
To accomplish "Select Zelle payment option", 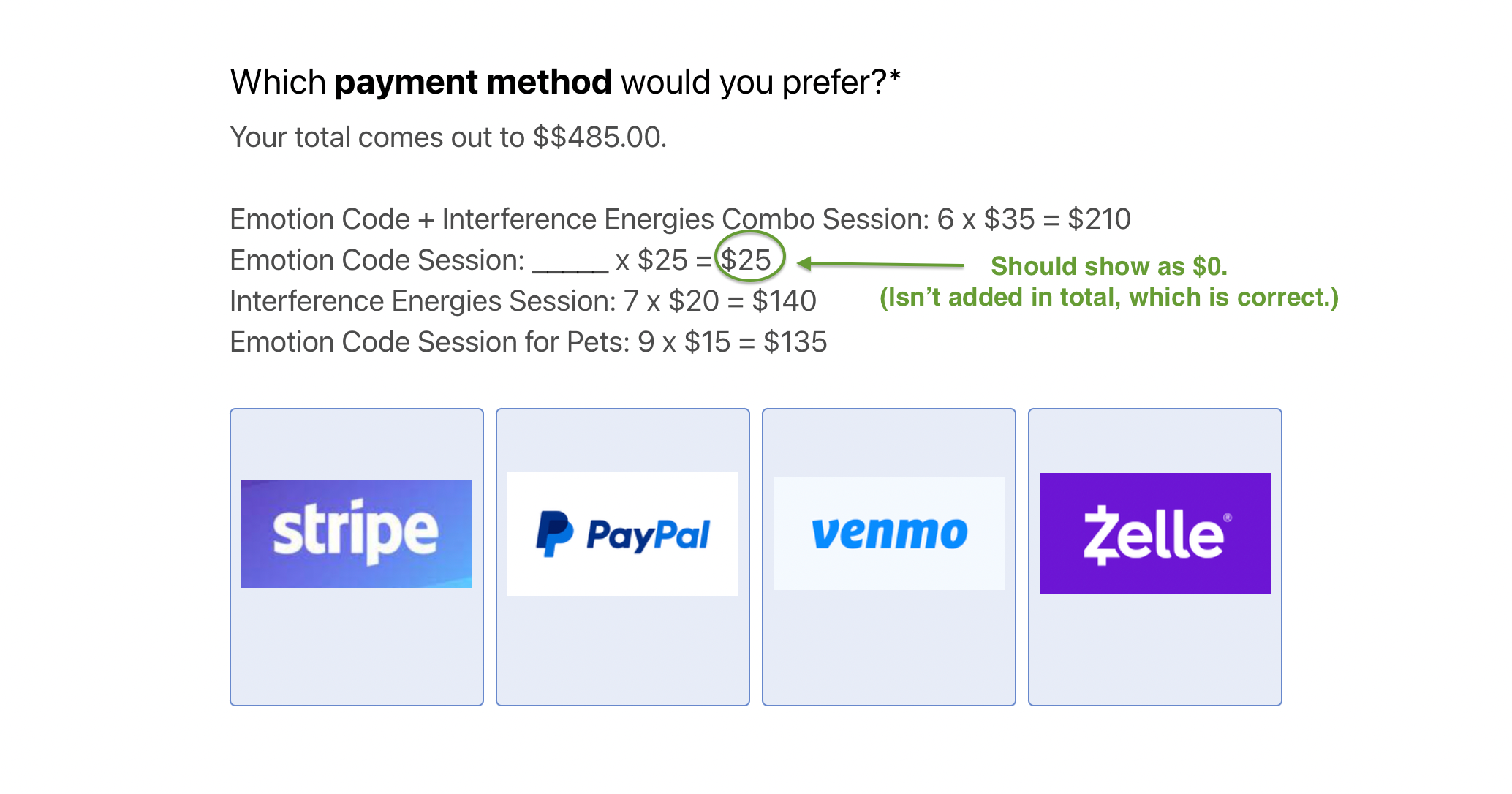I will click(x=1155, y=556).
